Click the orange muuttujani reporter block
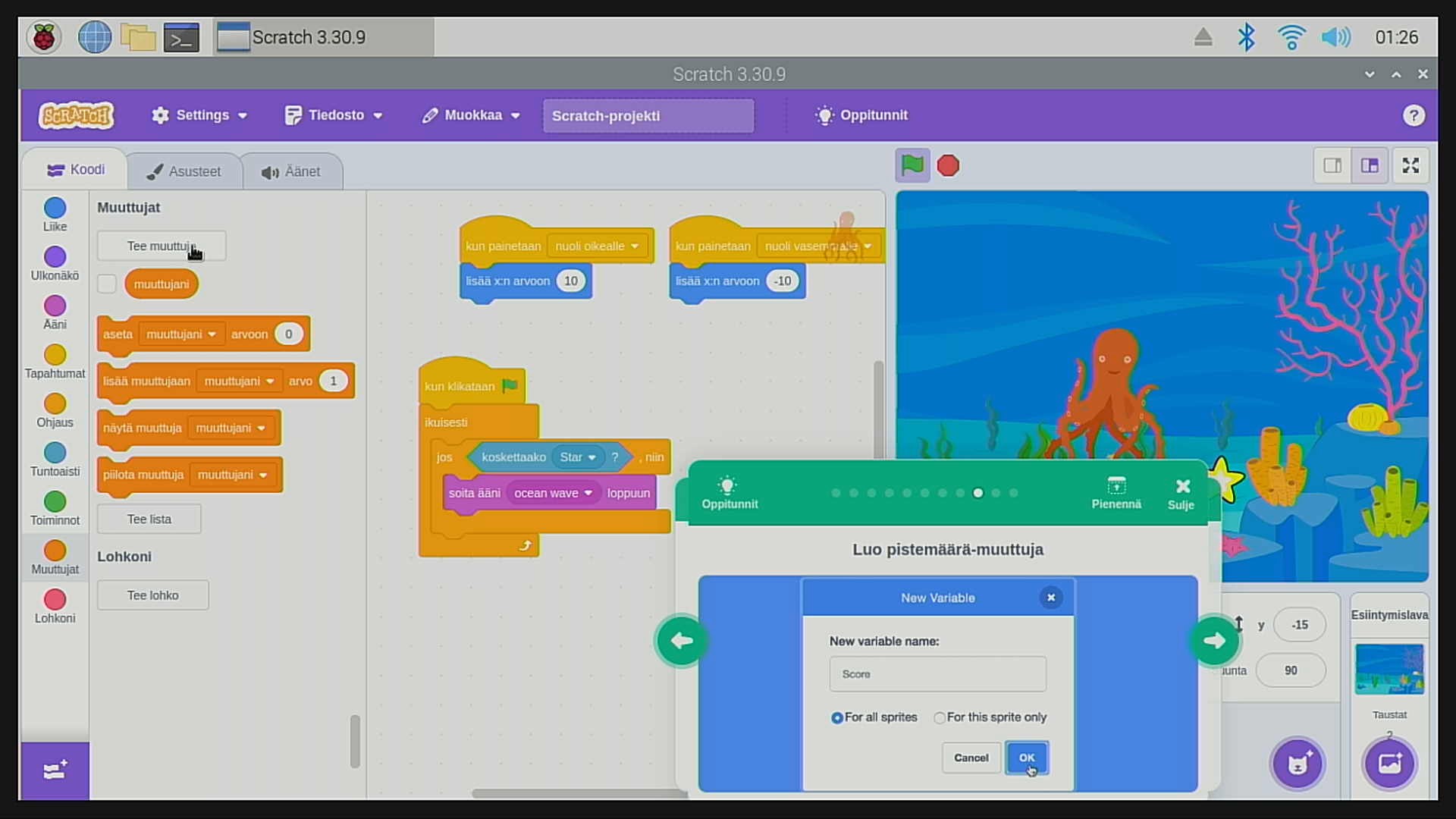This screenshot has width=1456, height=819. click(x=162, y=284)
